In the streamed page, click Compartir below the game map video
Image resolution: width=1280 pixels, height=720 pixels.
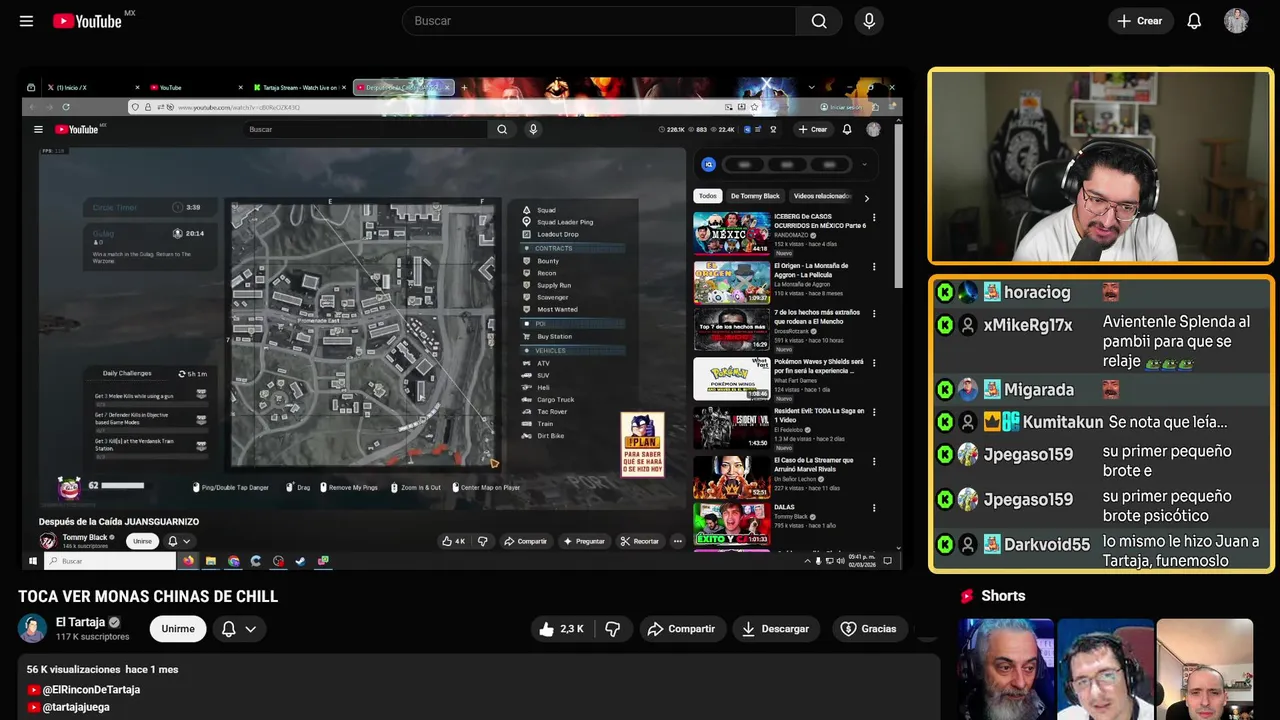click(526, 541)
